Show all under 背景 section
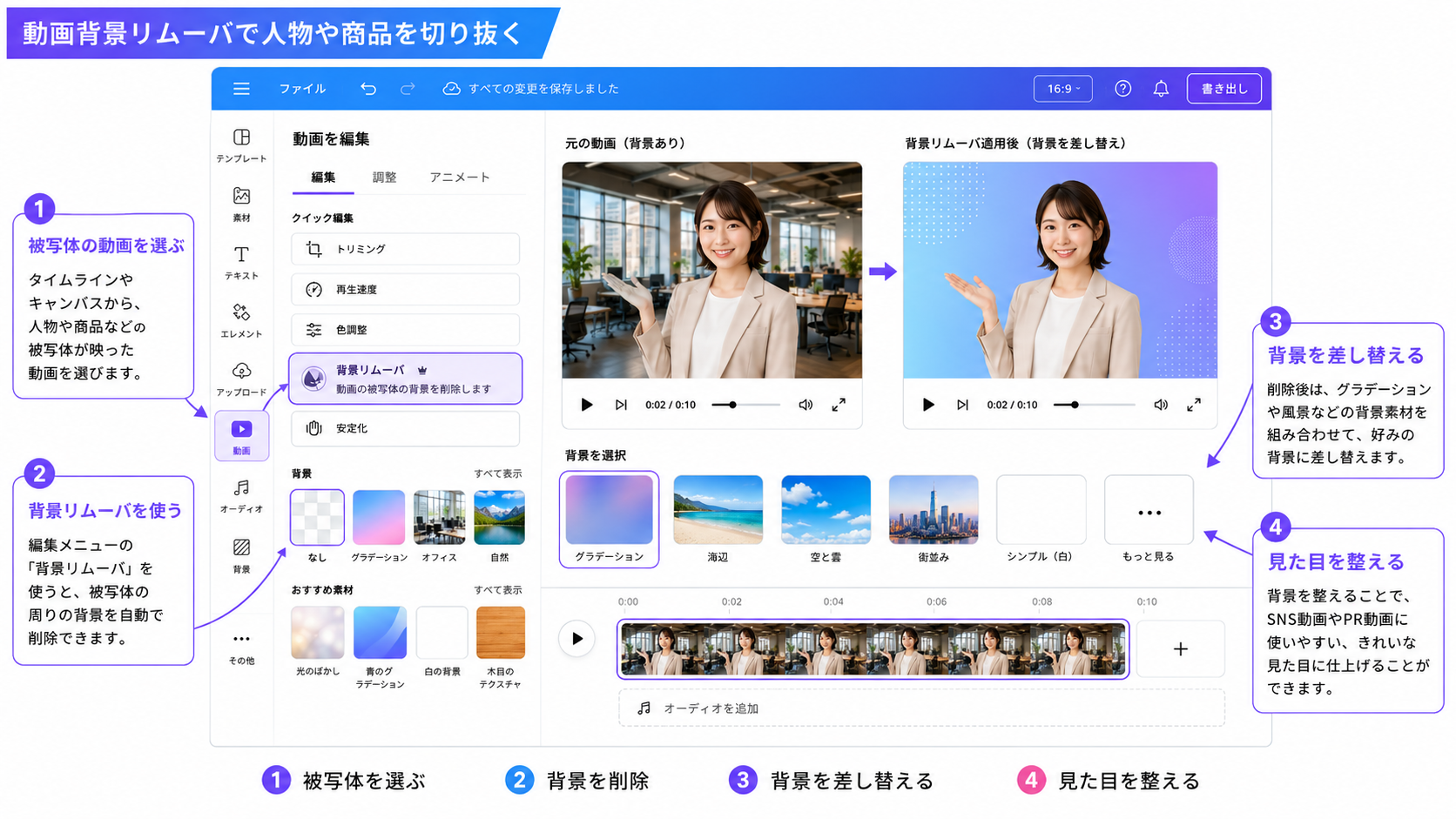 point(498,473)
